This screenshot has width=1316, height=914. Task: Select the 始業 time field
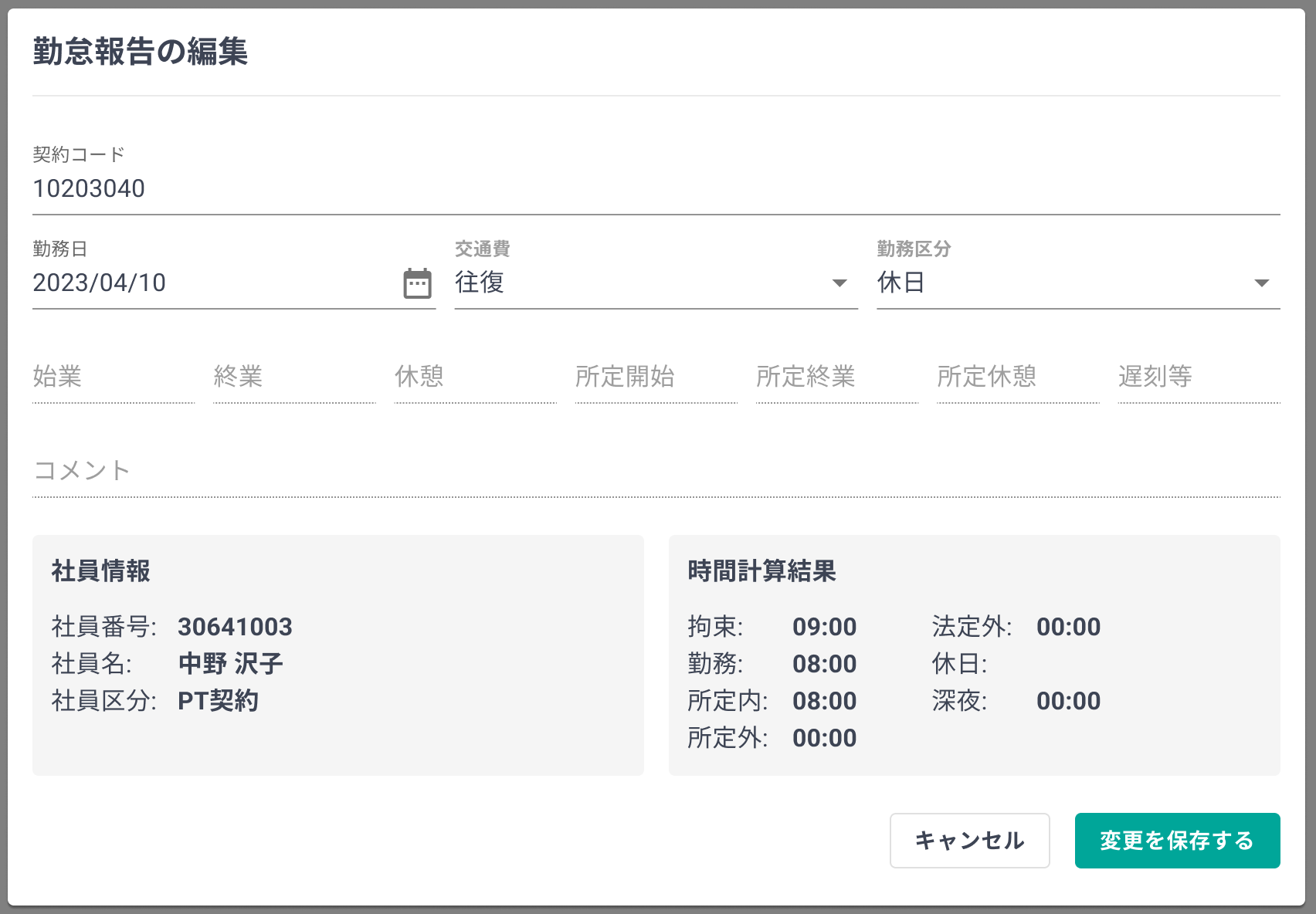coord(113,377)
